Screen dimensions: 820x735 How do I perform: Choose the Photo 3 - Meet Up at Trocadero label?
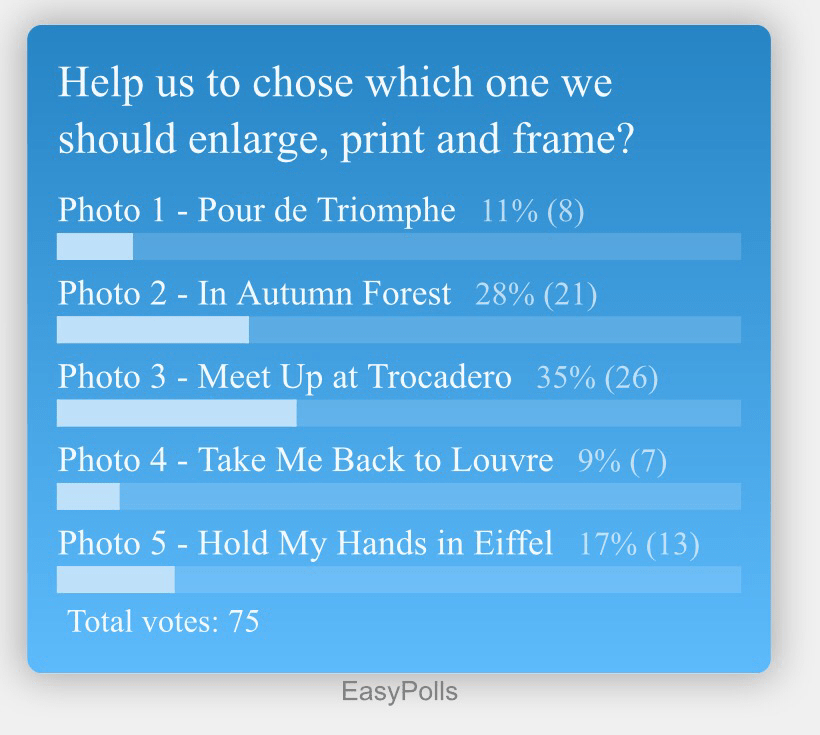(x=284, y=377)
